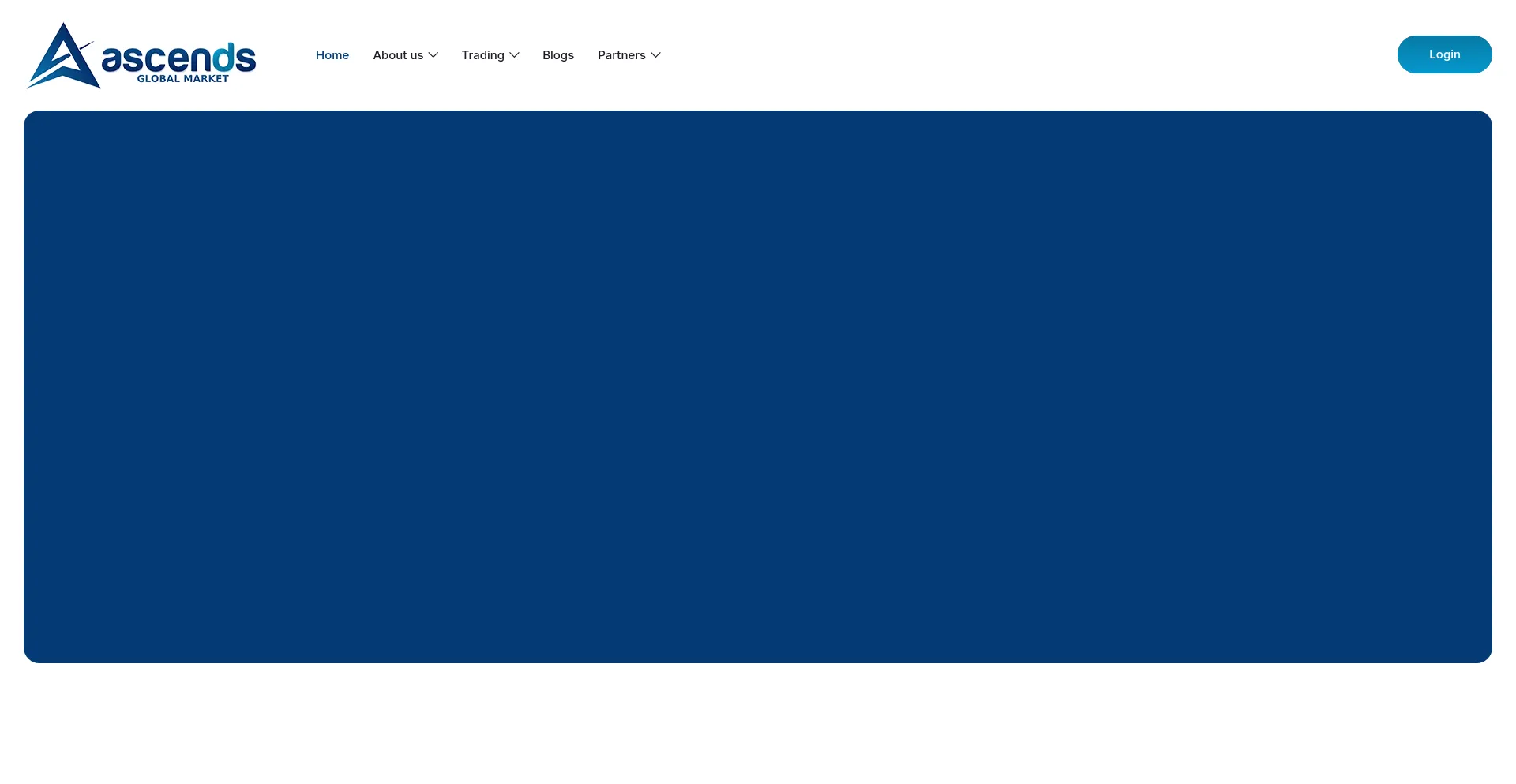Click the chevron icon beside About us
The image size is (1516, 784).
pyautogui.click(x=433, y=55)
